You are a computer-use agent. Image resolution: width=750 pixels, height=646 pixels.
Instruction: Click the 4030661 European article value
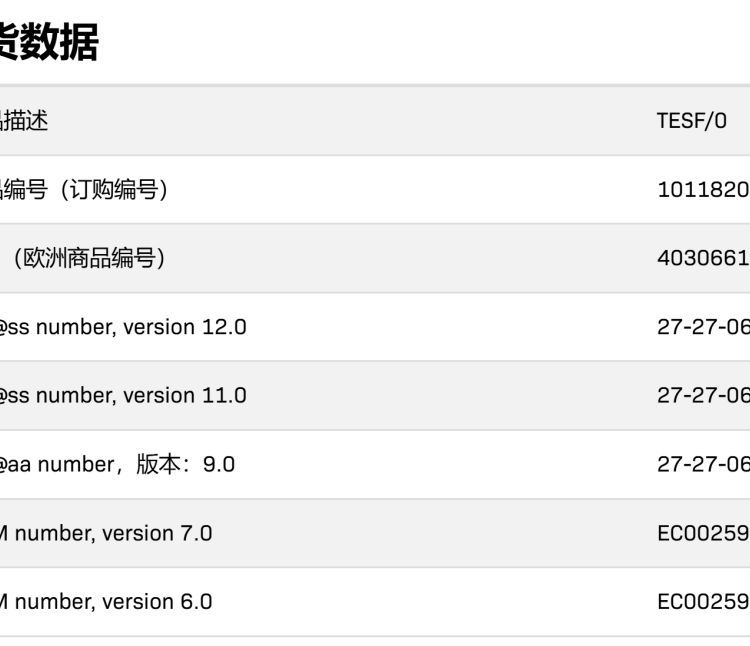coord(703,258)
